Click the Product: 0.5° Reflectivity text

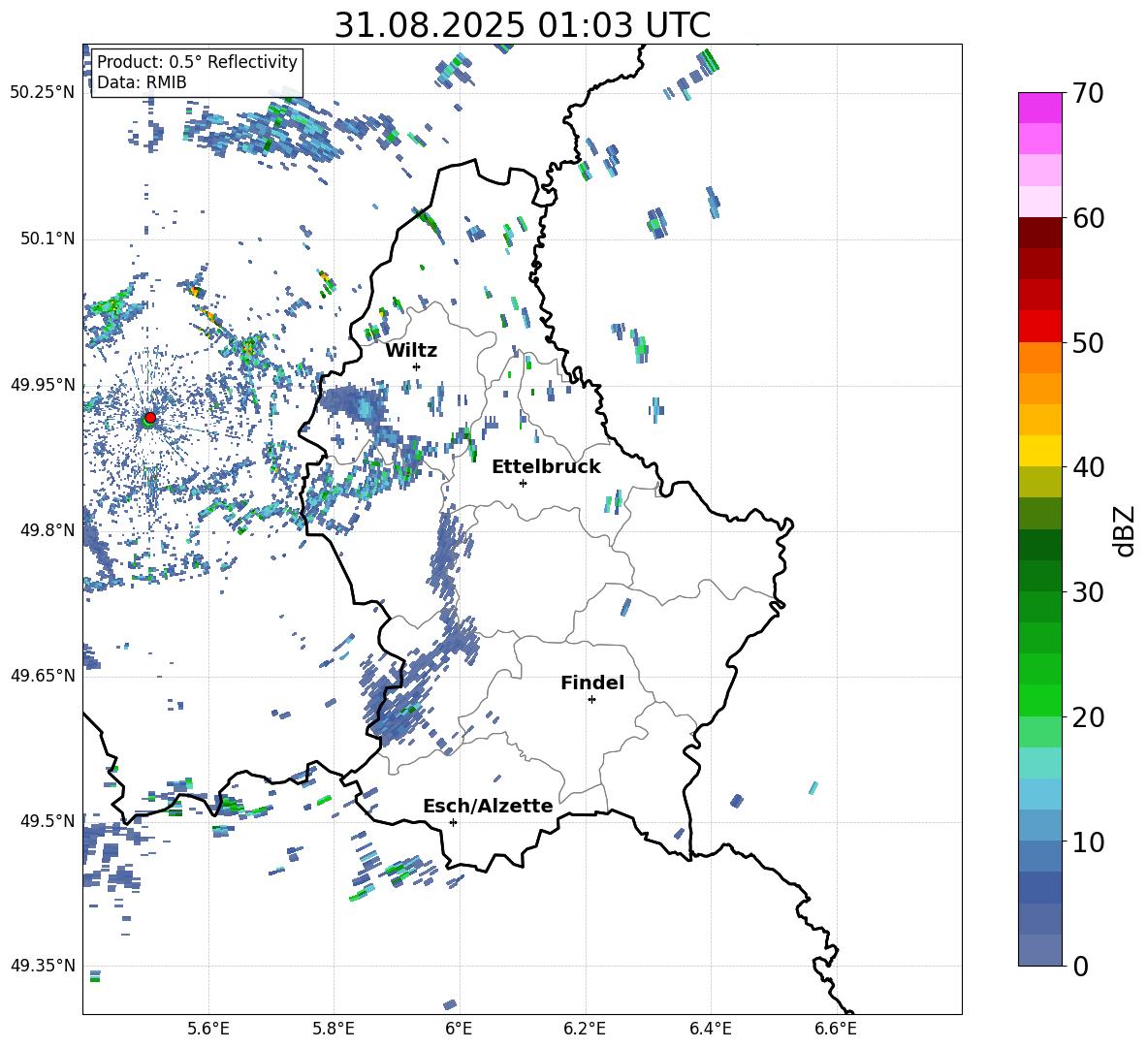197,62
